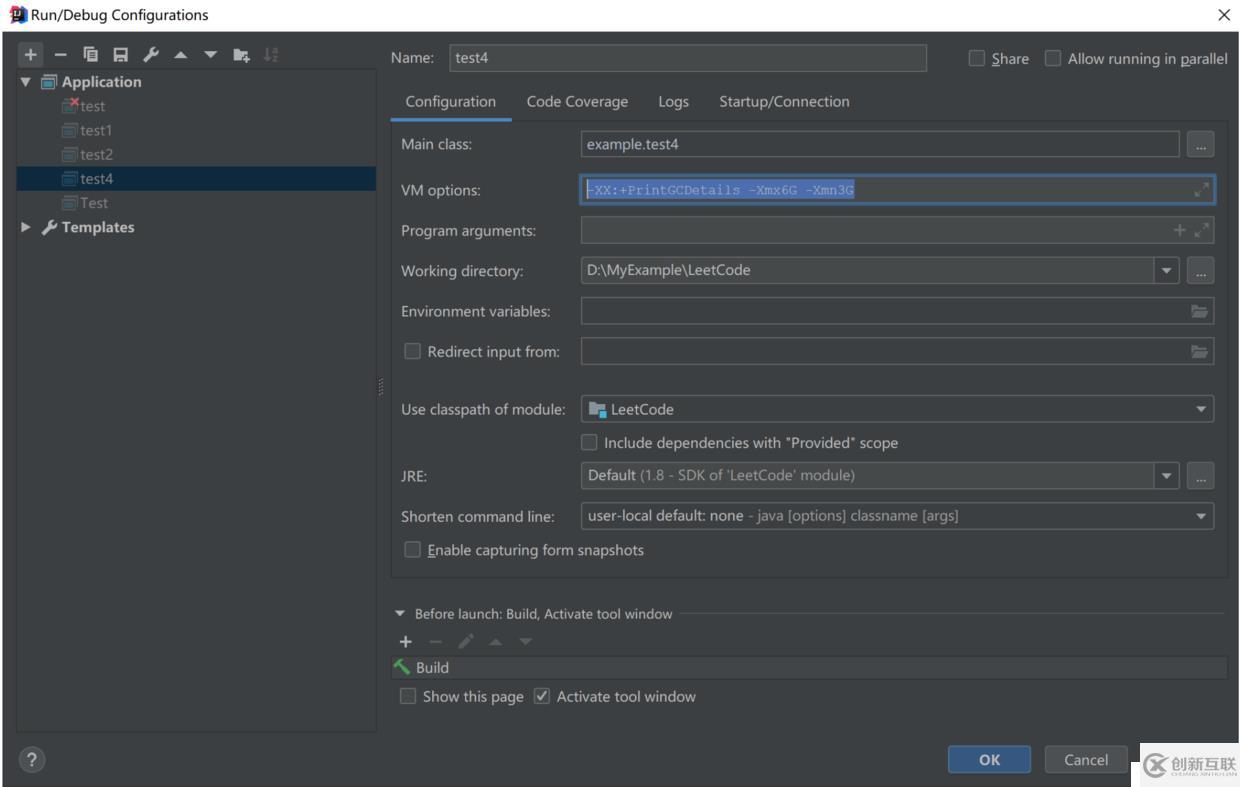Expand the VM options field editor

1201,190
